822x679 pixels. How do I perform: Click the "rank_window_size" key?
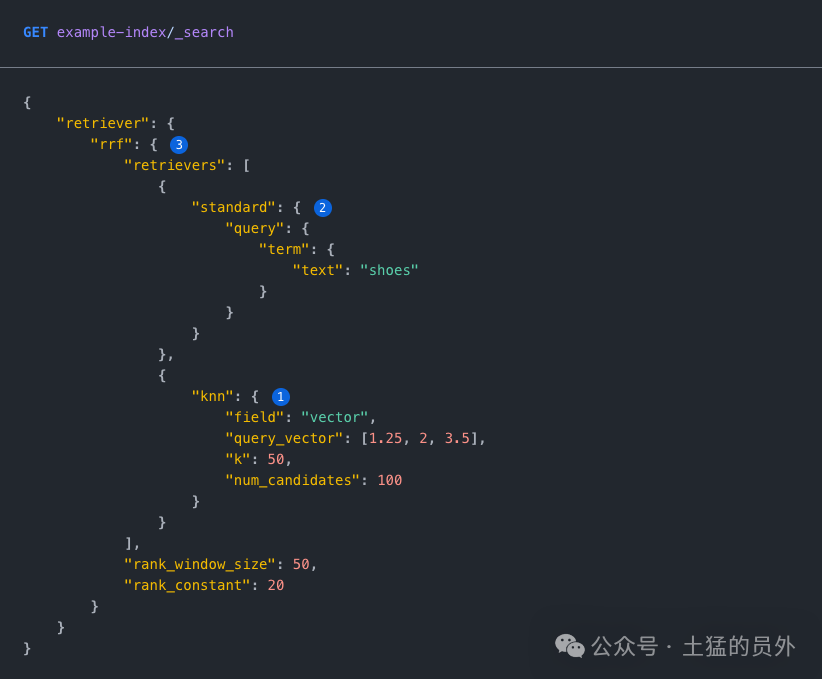[200, 564]
